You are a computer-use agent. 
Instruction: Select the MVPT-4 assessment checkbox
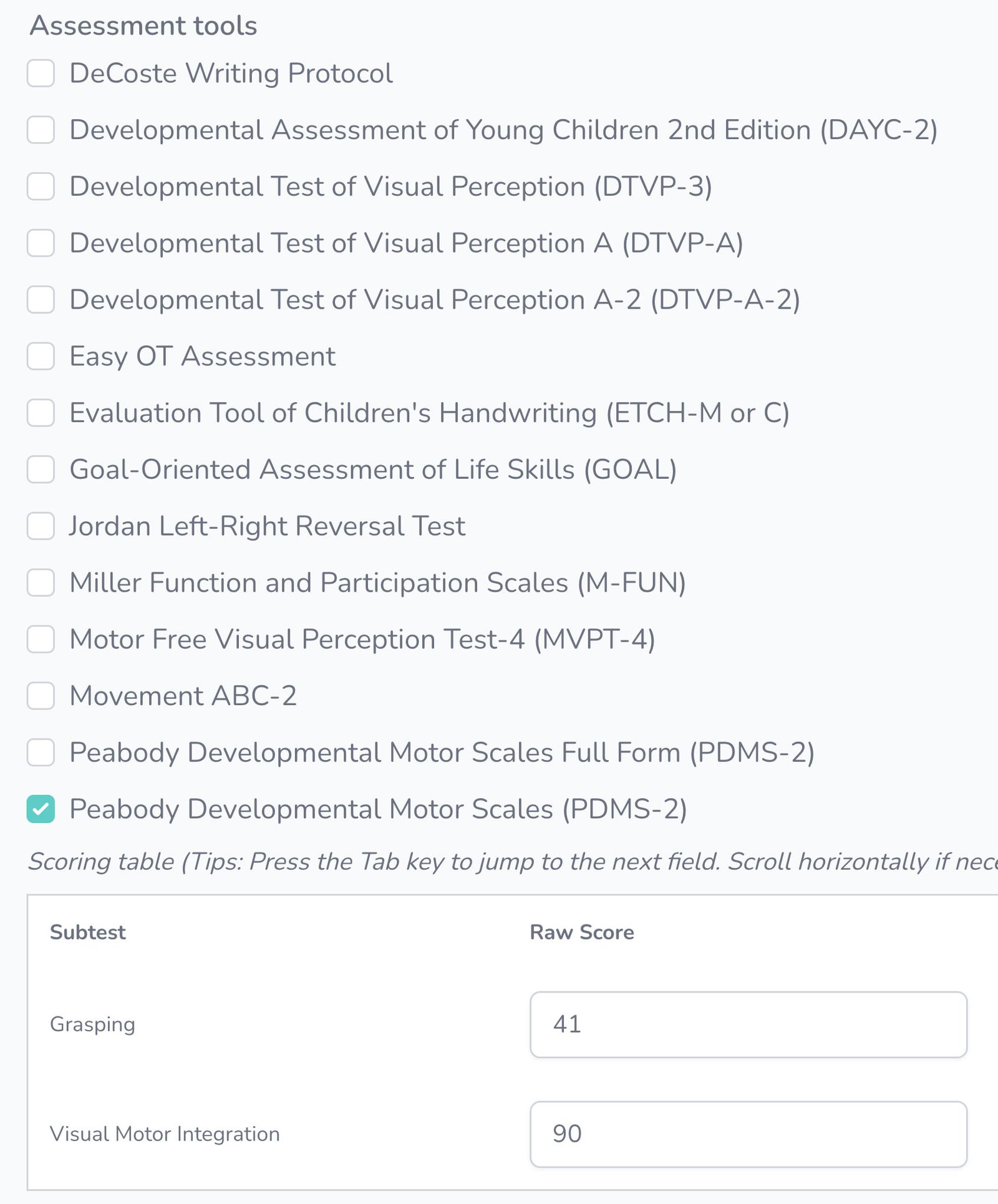(x=41, y=640)
